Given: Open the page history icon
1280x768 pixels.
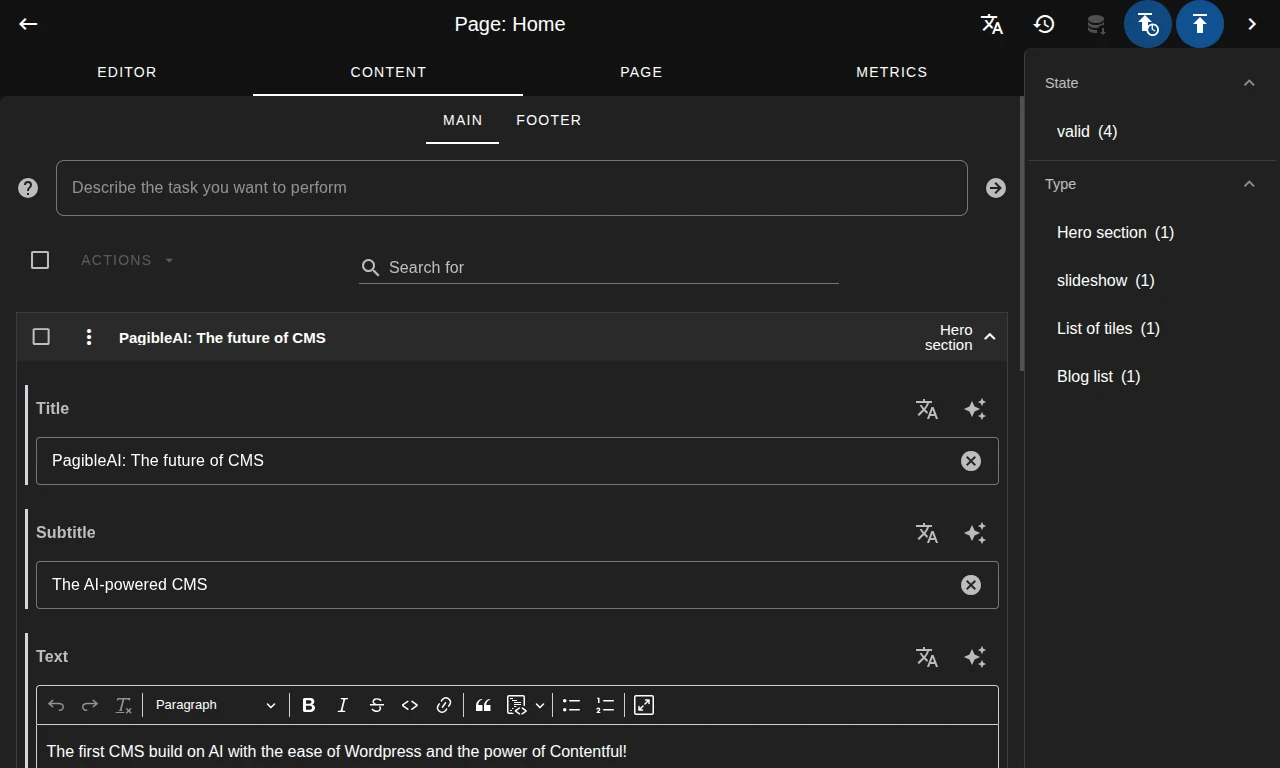Looking at the screenshot, I should tap(1044, 24).
